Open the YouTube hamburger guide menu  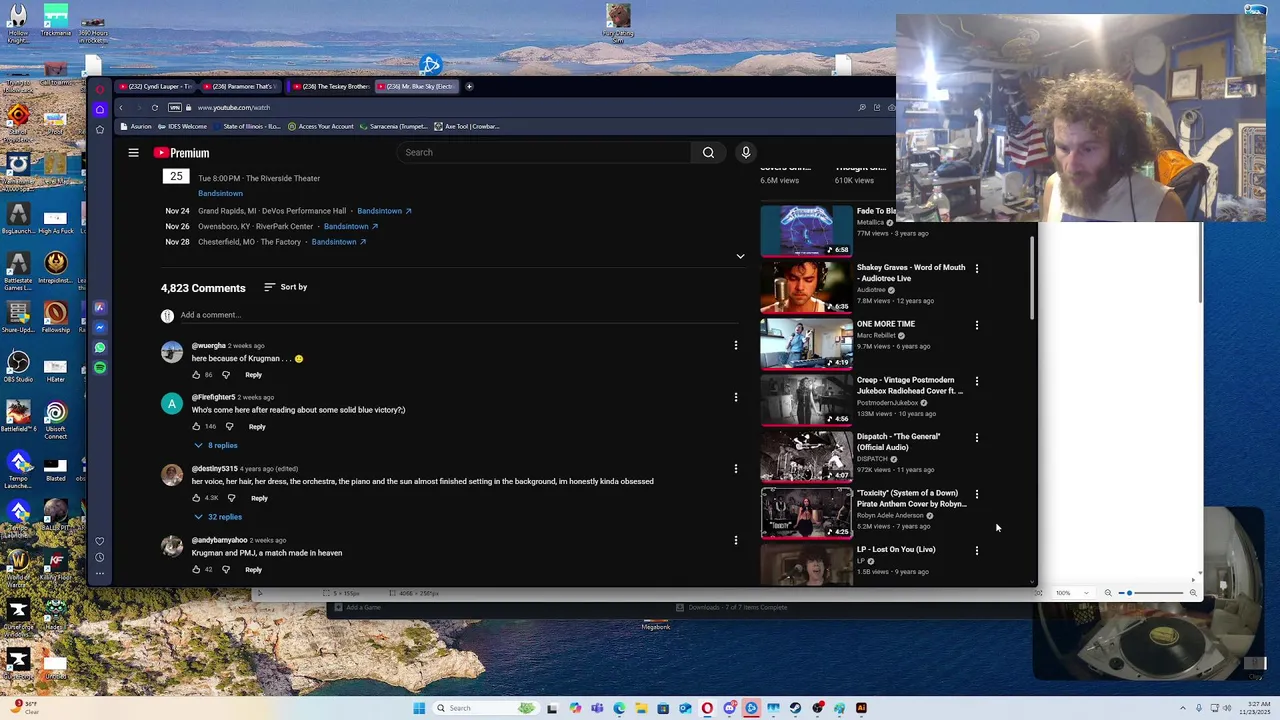tap(133, 153)
